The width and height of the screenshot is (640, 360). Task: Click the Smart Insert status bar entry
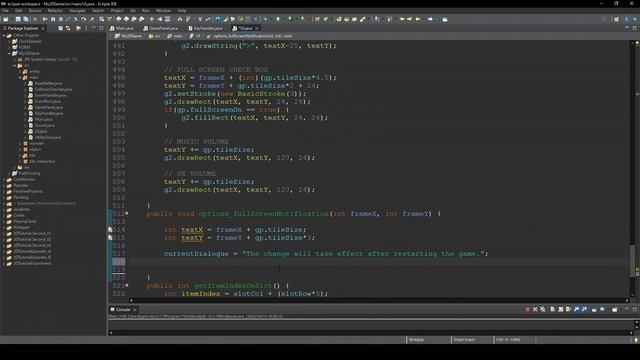472,340
